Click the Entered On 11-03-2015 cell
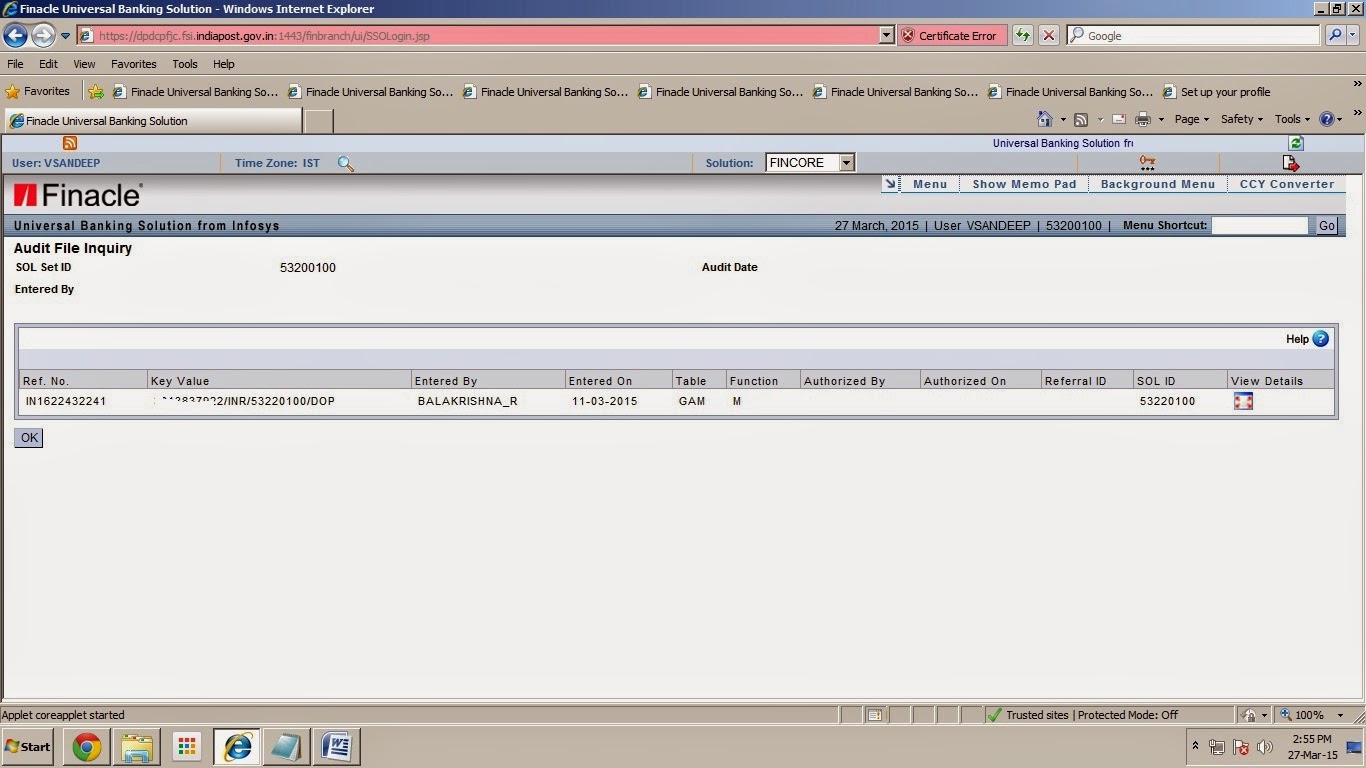Screen dimensions: 1366x768 point(604,401)
